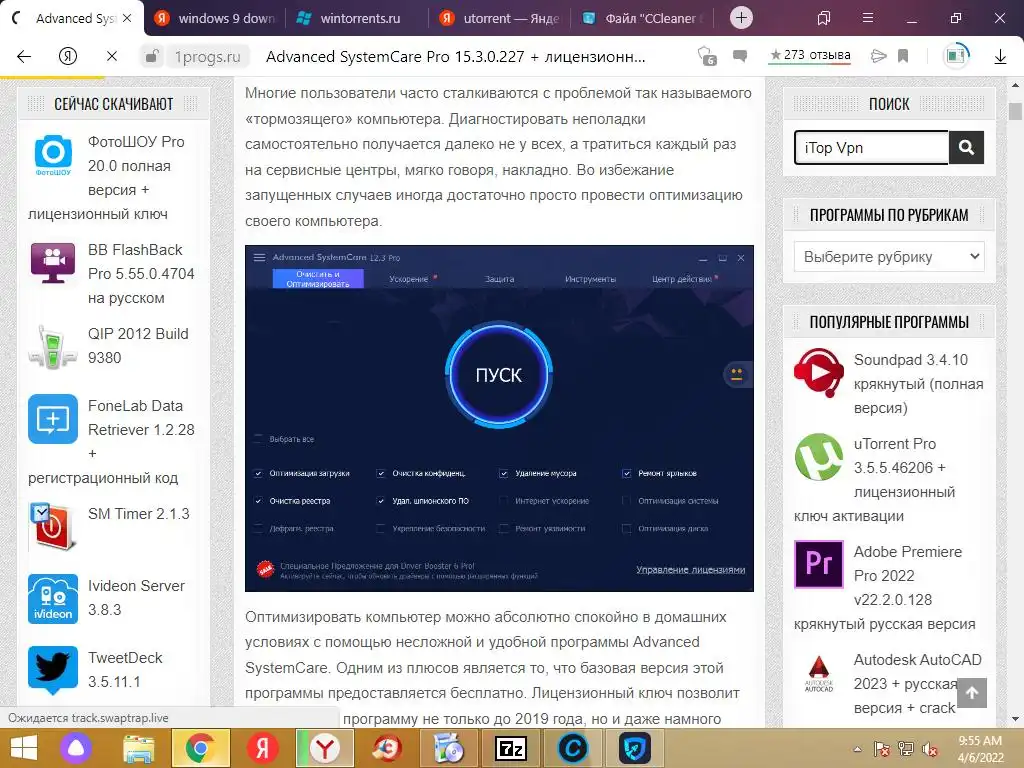Toggle the Дефрагм. реестра checkbox
Image resolution: width=1024 pixels, height=768 pixels.
259,528
